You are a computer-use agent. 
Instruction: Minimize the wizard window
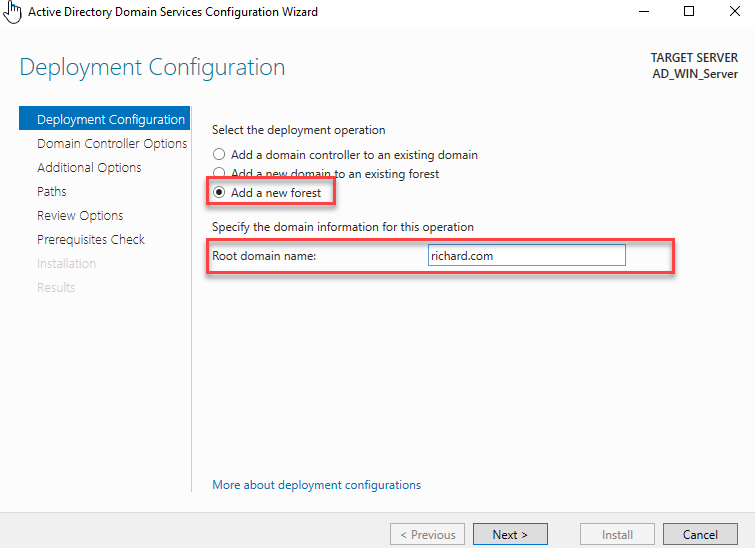[644, 12]
